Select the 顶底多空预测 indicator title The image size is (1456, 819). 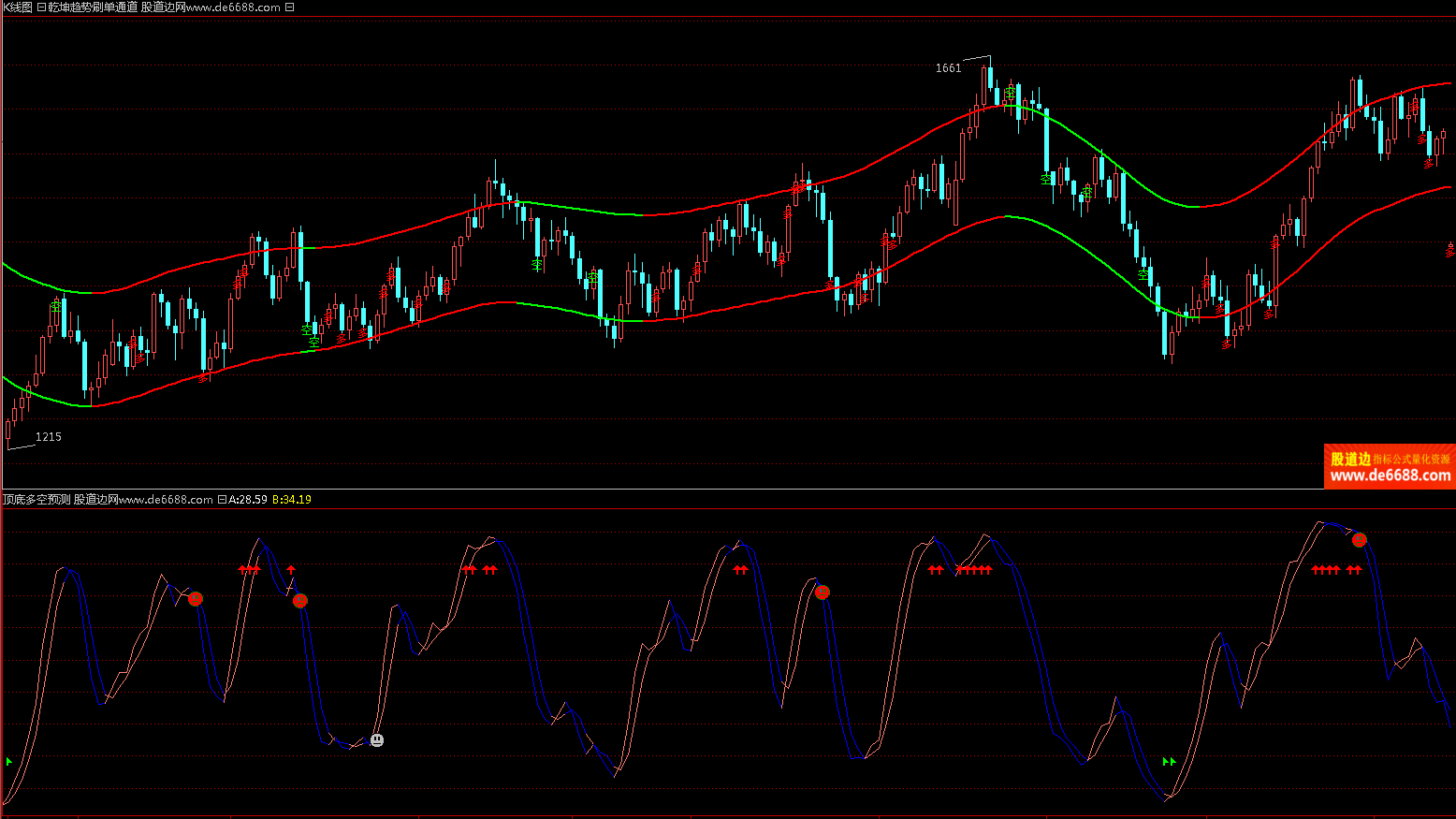tap(36, 500)
